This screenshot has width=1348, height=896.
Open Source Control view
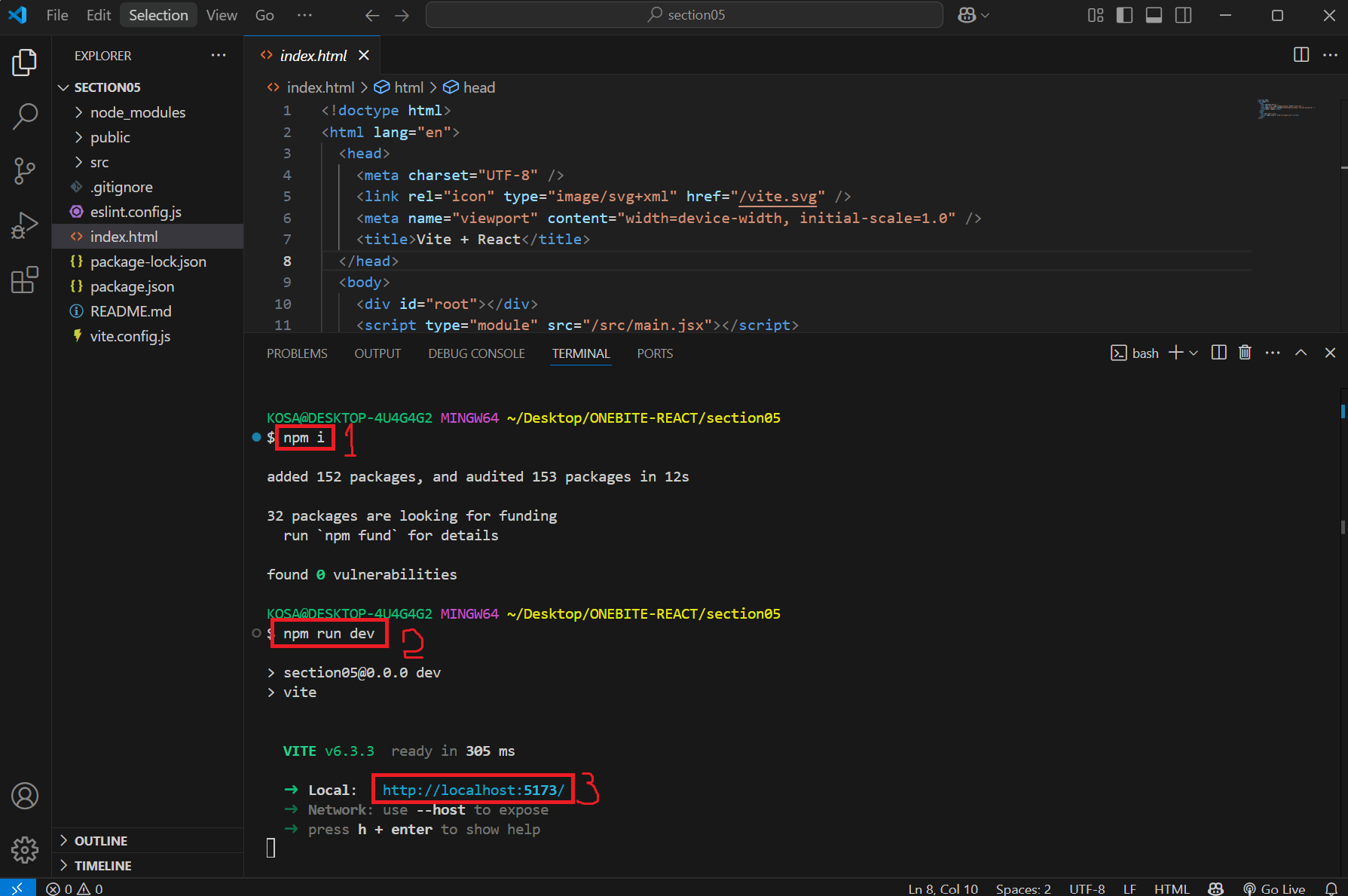pos(25,171)
